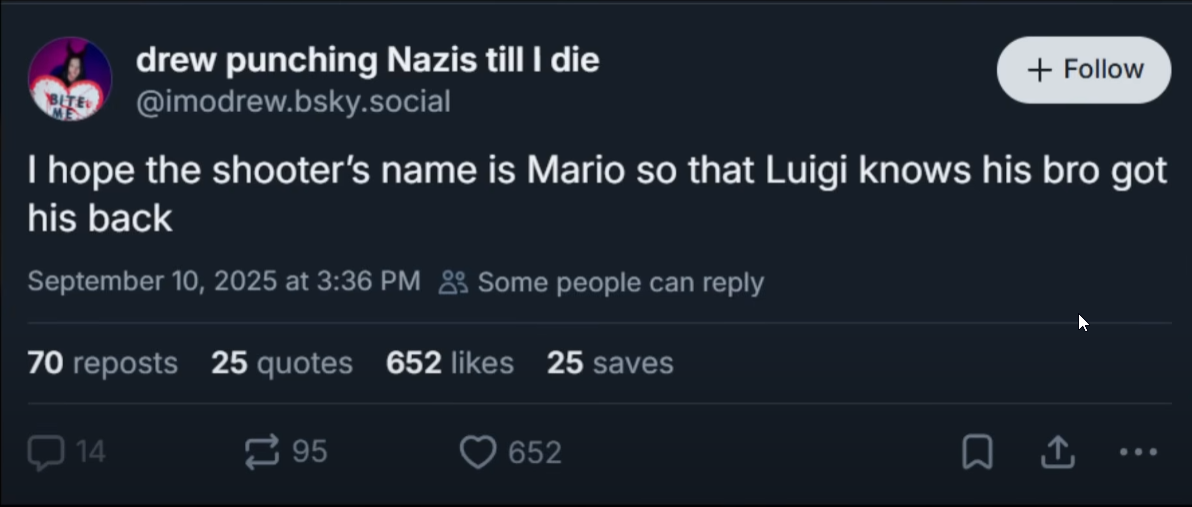Click the plus icon in Follow button
1192x507 pixels.
tap(1040, 70)
